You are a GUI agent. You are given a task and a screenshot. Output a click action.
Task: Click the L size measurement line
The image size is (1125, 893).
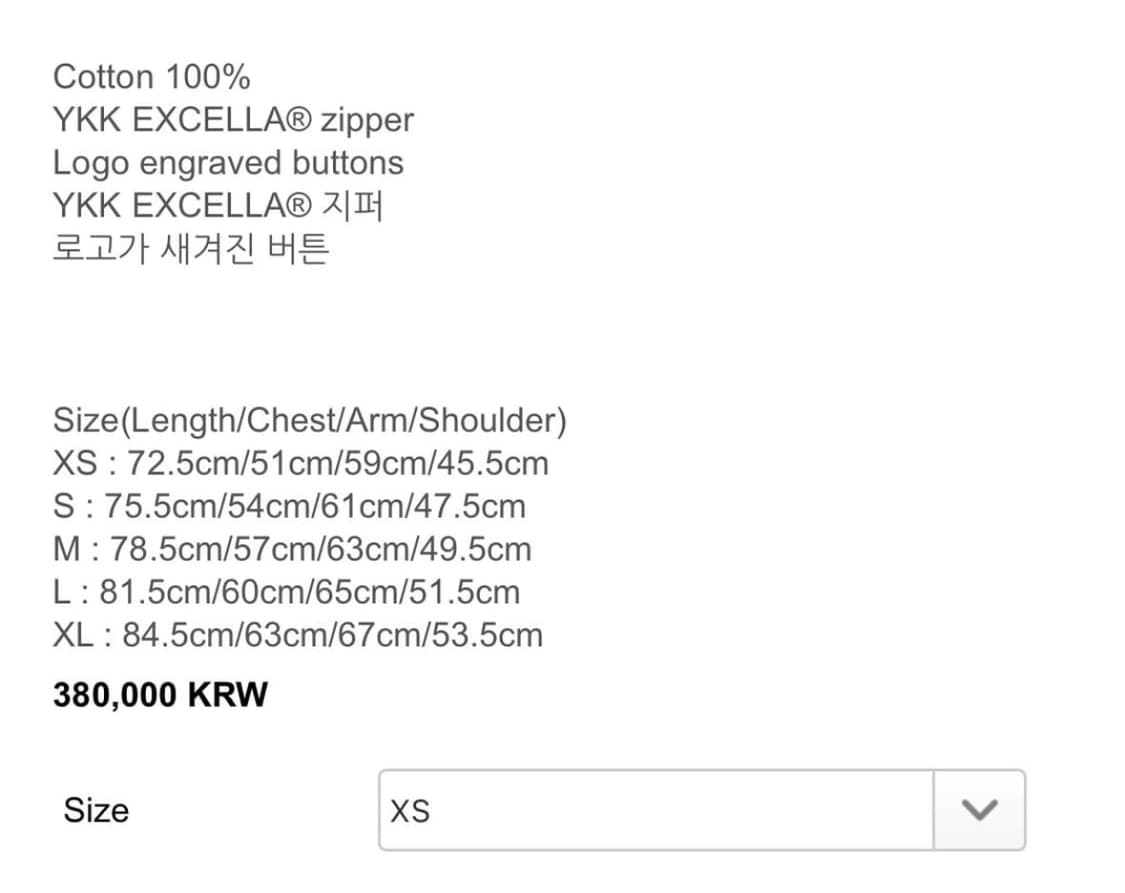click(x=287, y=591)
